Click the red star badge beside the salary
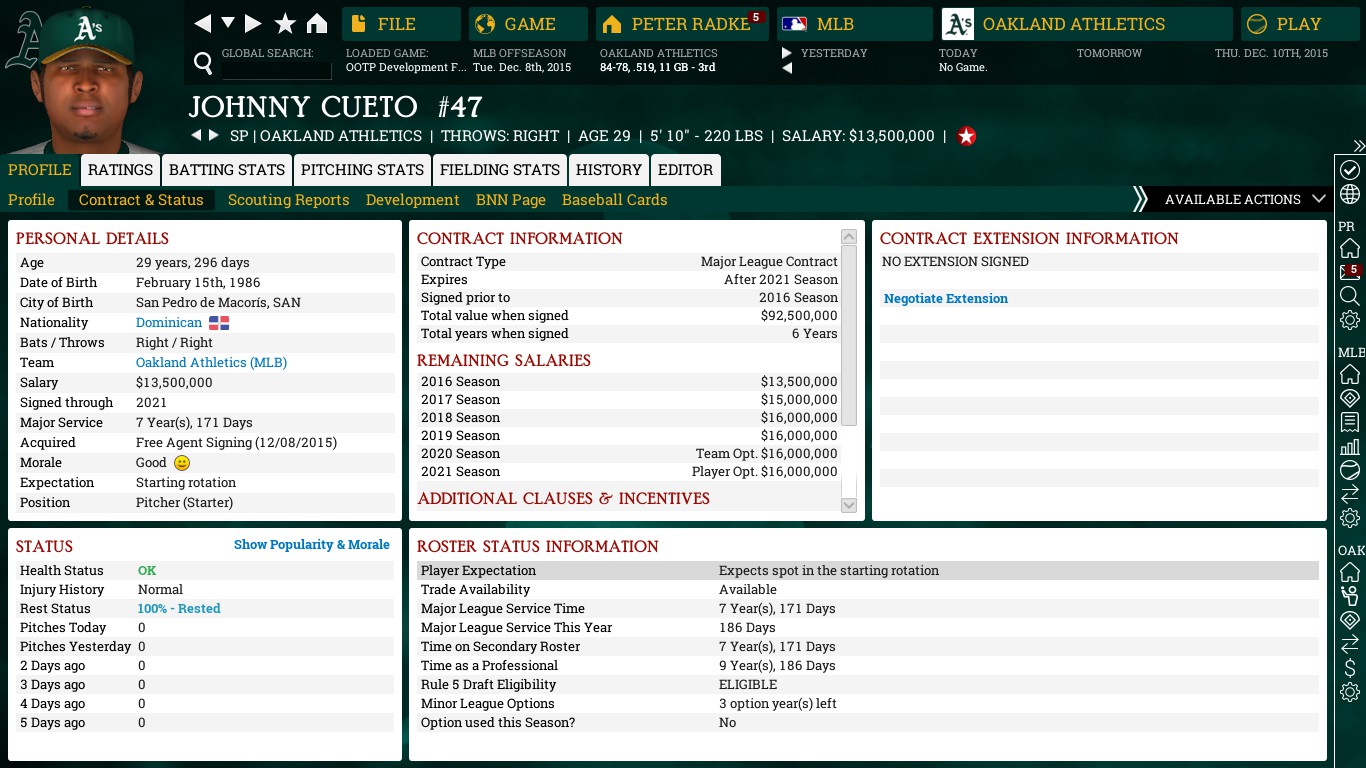The width and height of the screenshot is (1366, 768). click(x=966, y=136)
